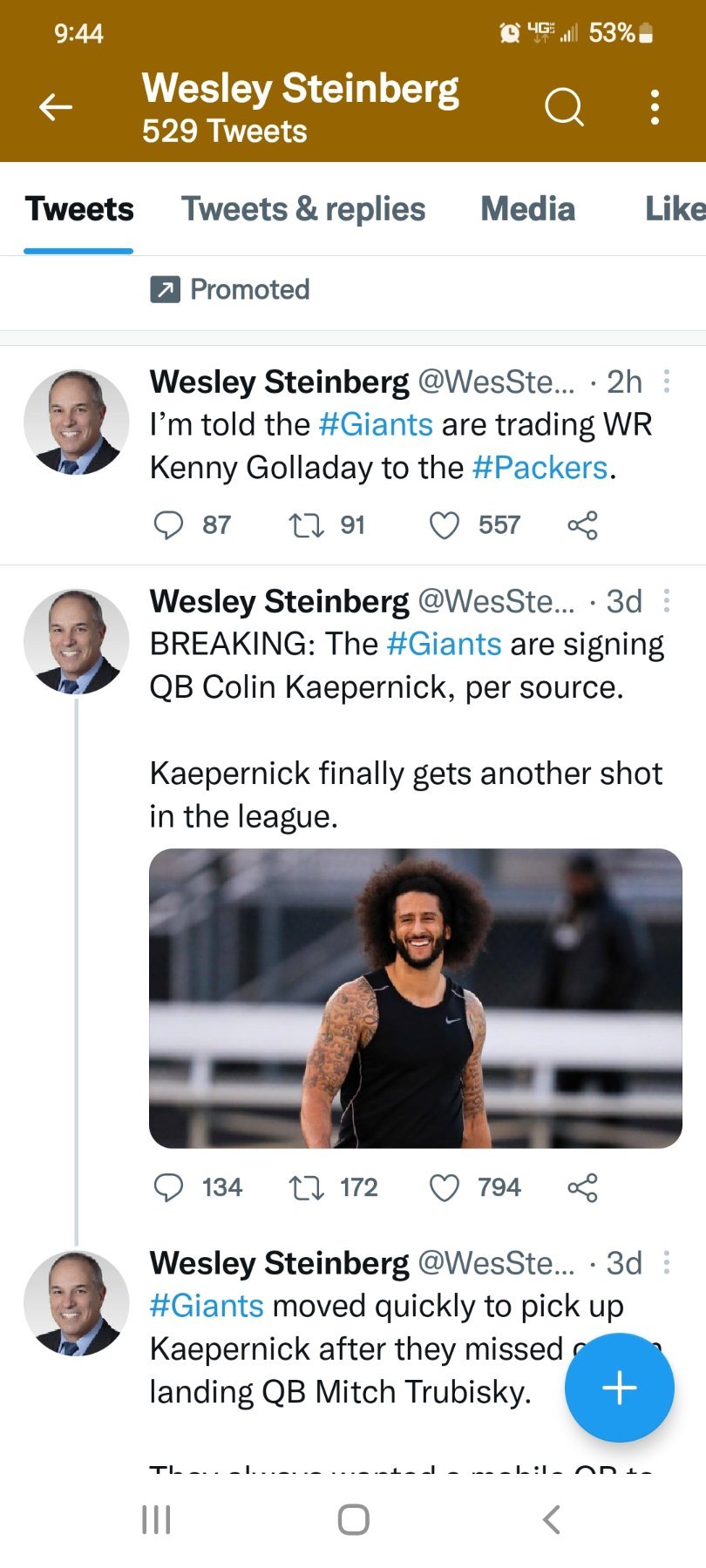706x1568 pixels.
Task: Share the Kaepernick signing tweet
Action: click(x=582, y=1187)
